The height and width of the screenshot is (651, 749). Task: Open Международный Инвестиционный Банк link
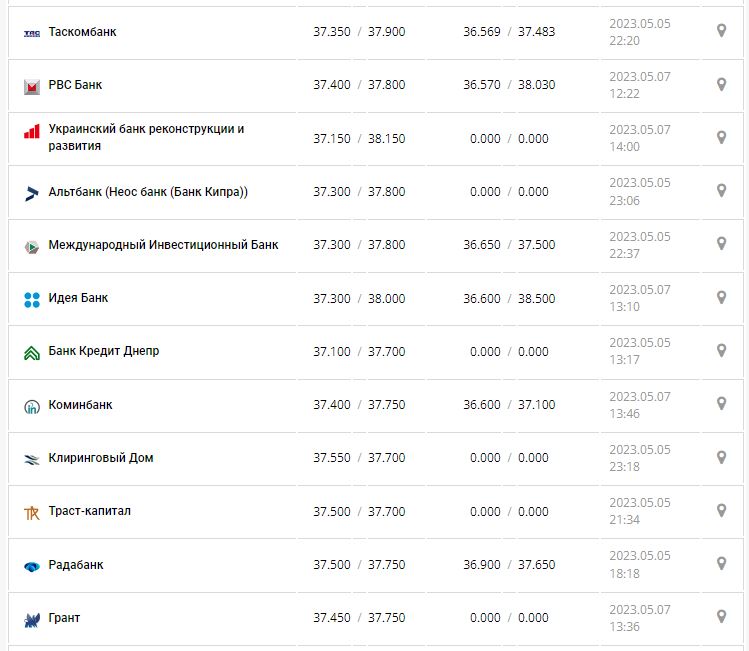(x=163, y=245)
